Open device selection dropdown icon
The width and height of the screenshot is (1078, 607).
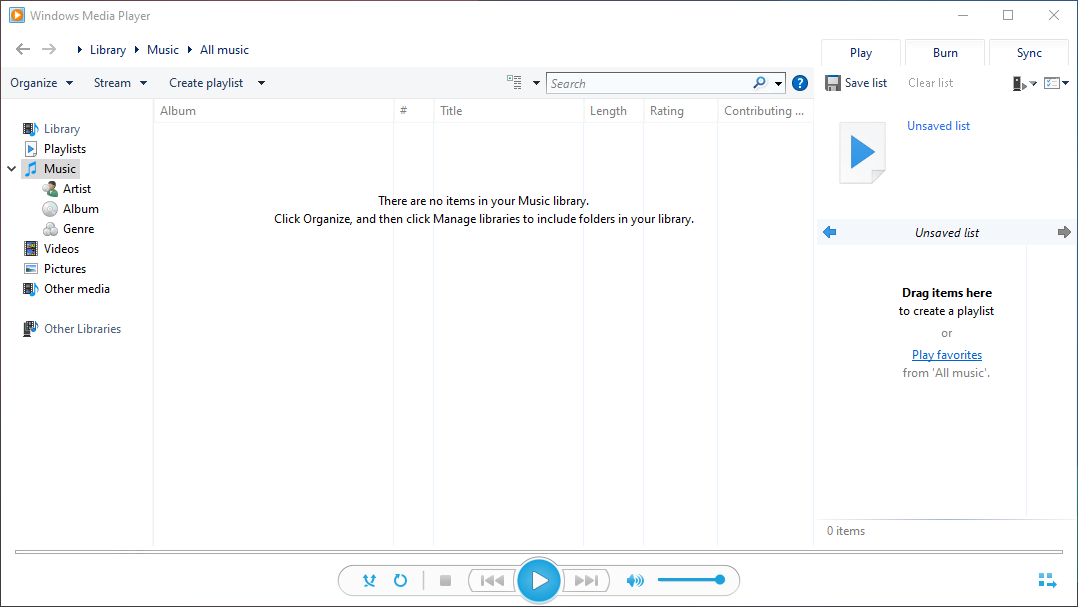click(x=1024, y=83)
